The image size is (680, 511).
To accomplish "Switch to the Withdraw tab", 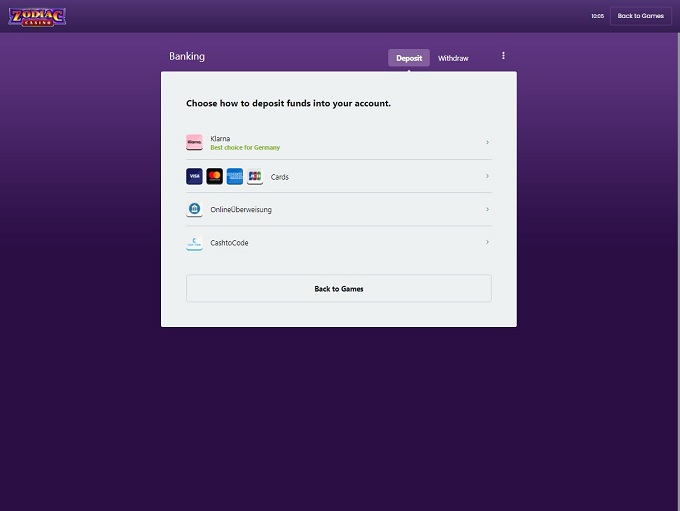I will tap(453, 58).
